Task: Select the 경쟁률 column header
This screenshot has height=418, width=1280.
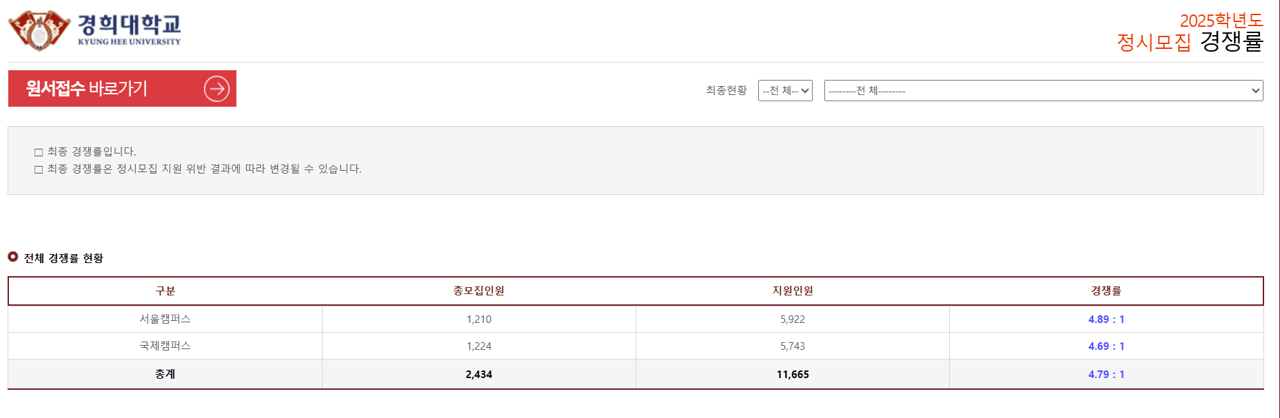Action: click(x=1106, y=291)
